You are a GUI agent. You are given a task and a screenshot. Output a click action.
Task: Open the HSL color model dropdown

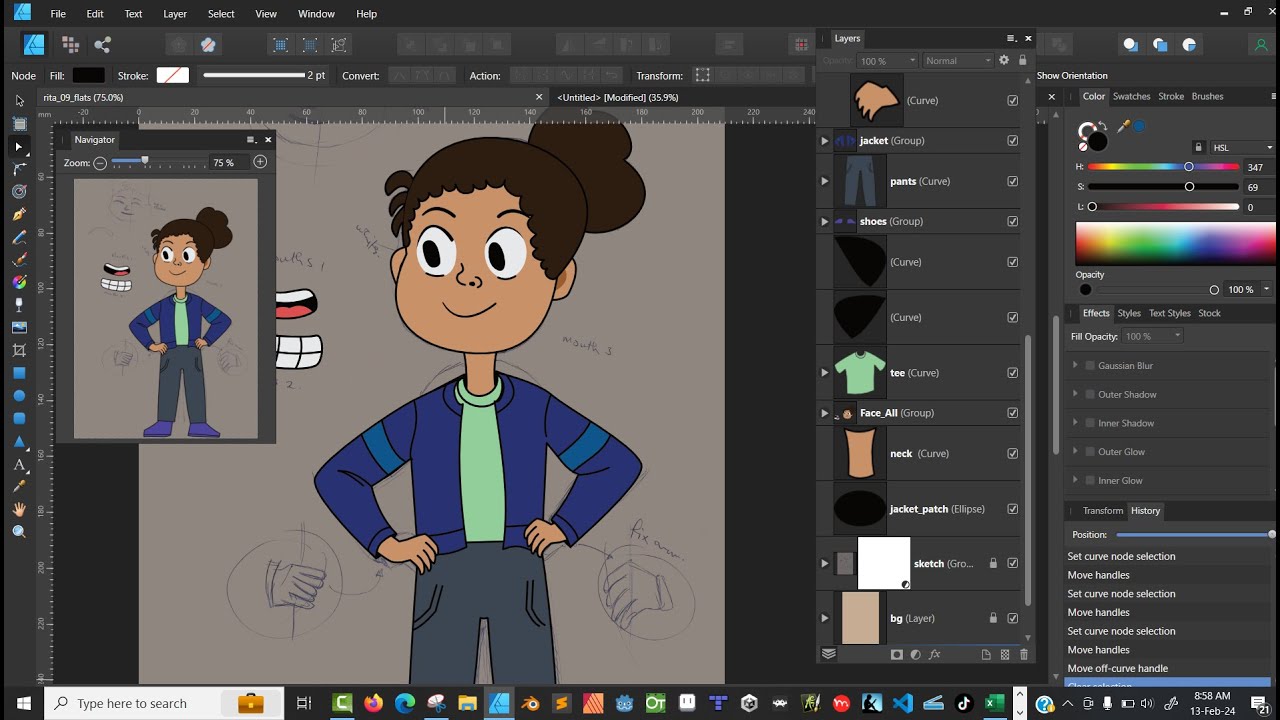[x=1242, y=147]
